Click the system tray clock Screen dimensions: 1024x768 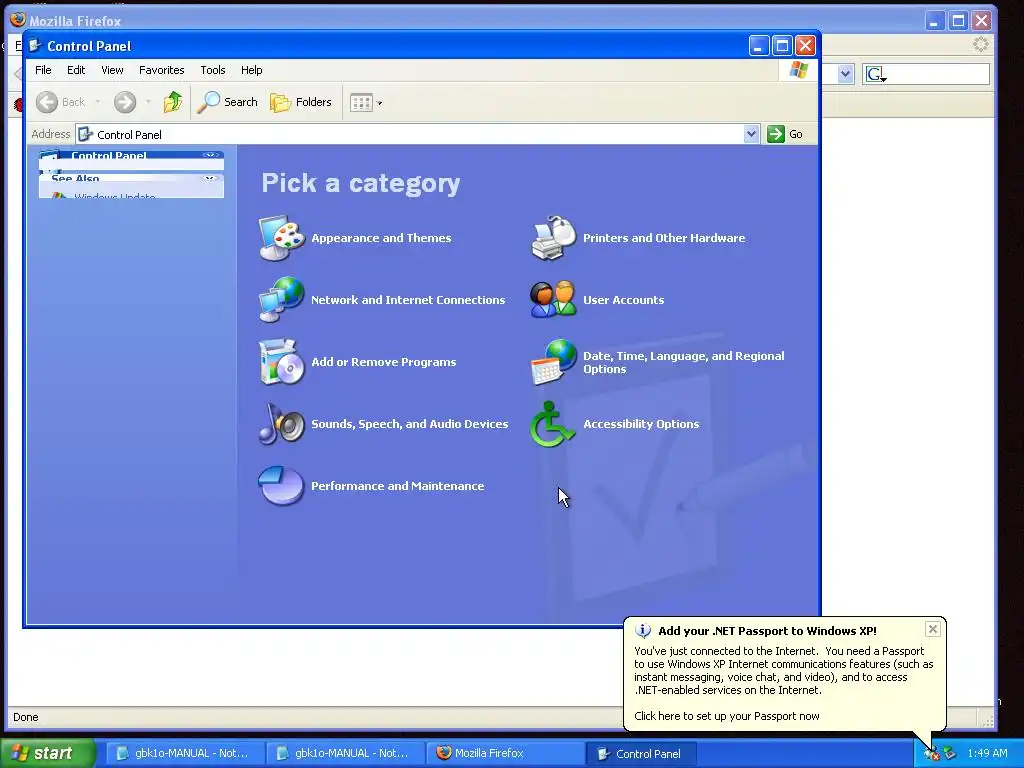tap(987, 753)
